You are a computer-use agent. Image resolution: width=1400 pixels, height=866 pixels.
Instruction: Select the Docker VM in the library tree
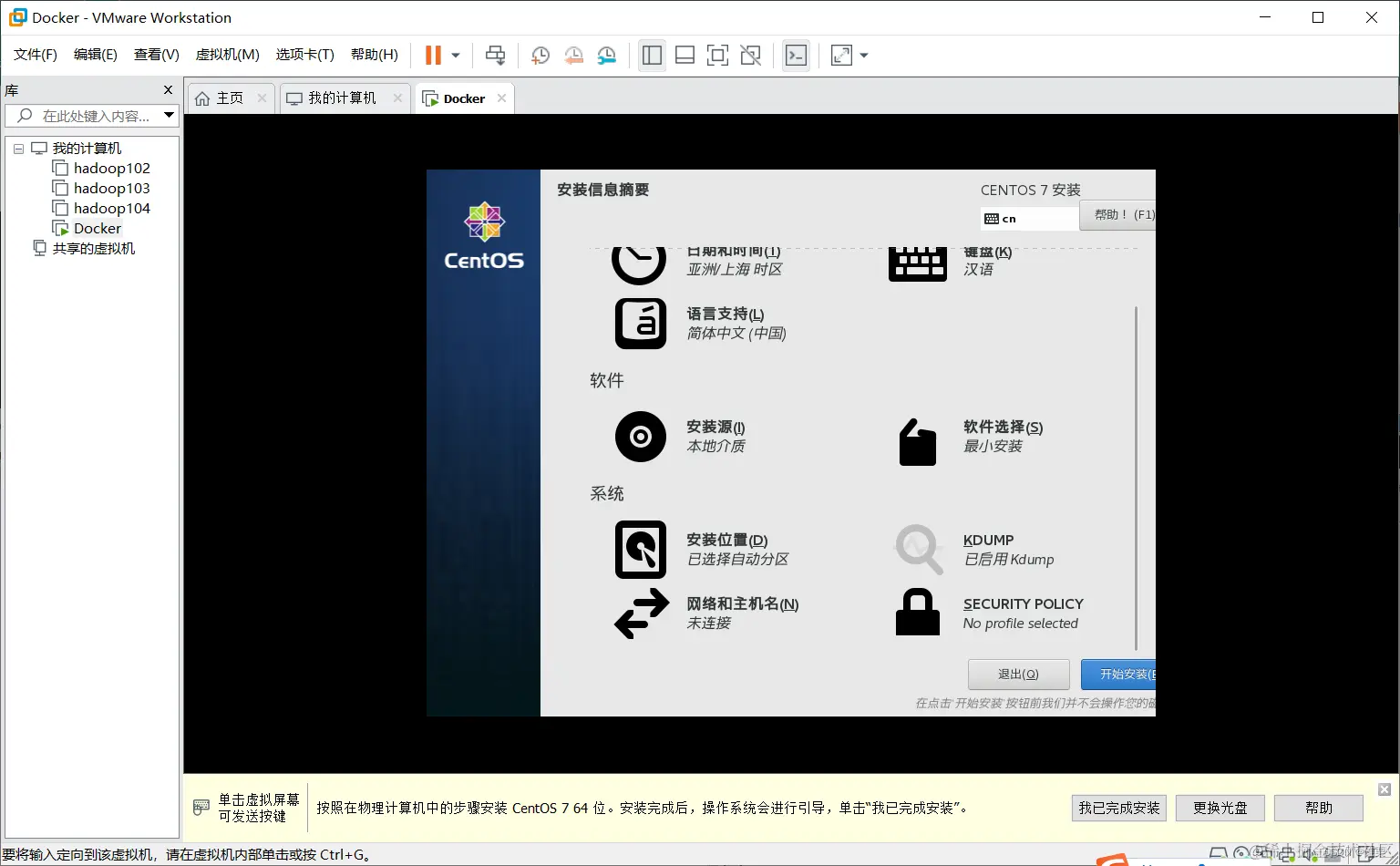98,228
